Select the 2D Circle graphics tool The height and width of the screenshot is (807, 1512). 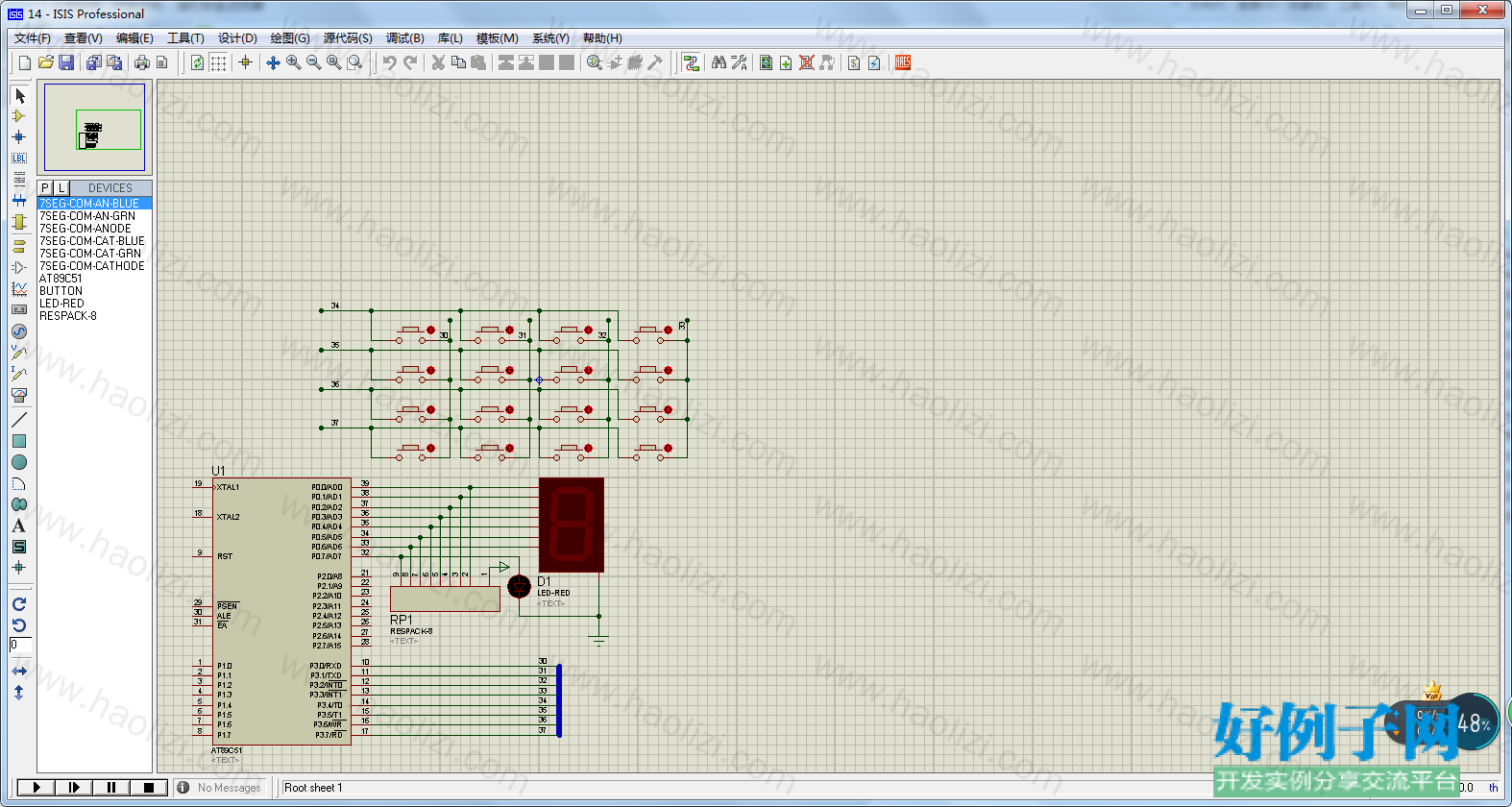pyautogui.click(x=19, y=462)
